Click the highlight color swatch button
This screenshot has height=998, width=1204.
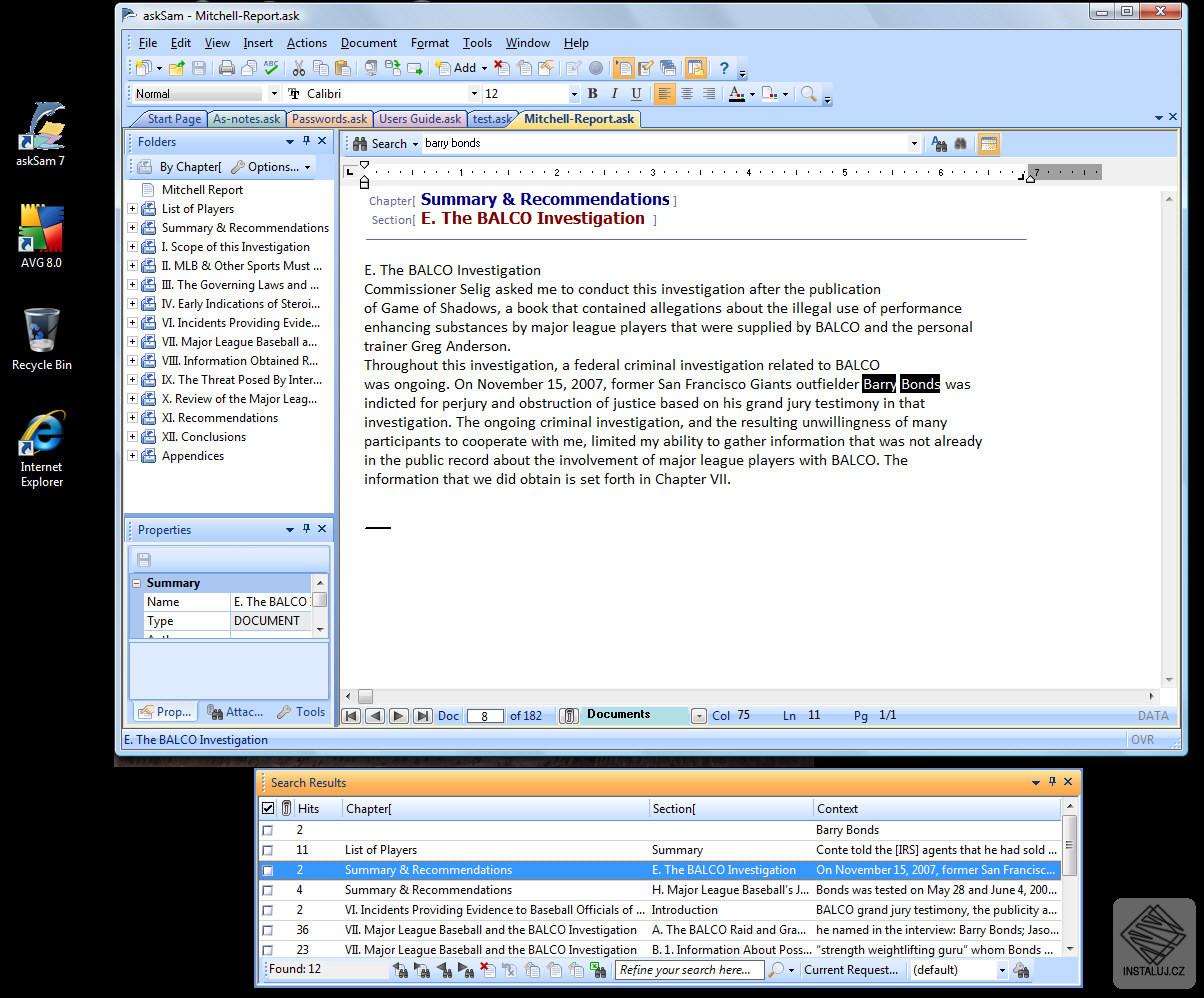click(x=769, y=94)
